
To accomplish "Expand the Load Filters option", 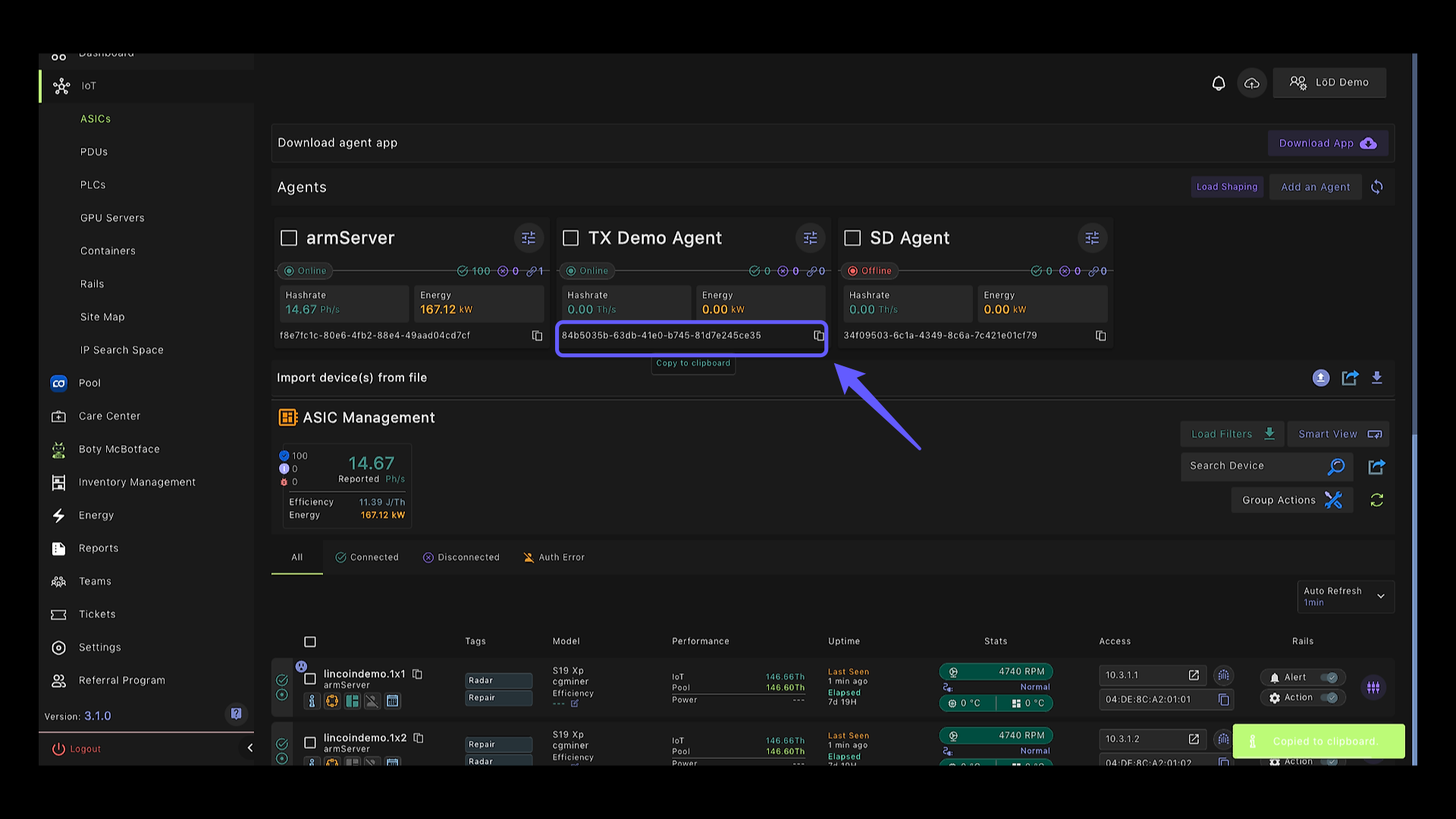I will click(1232, 434).
